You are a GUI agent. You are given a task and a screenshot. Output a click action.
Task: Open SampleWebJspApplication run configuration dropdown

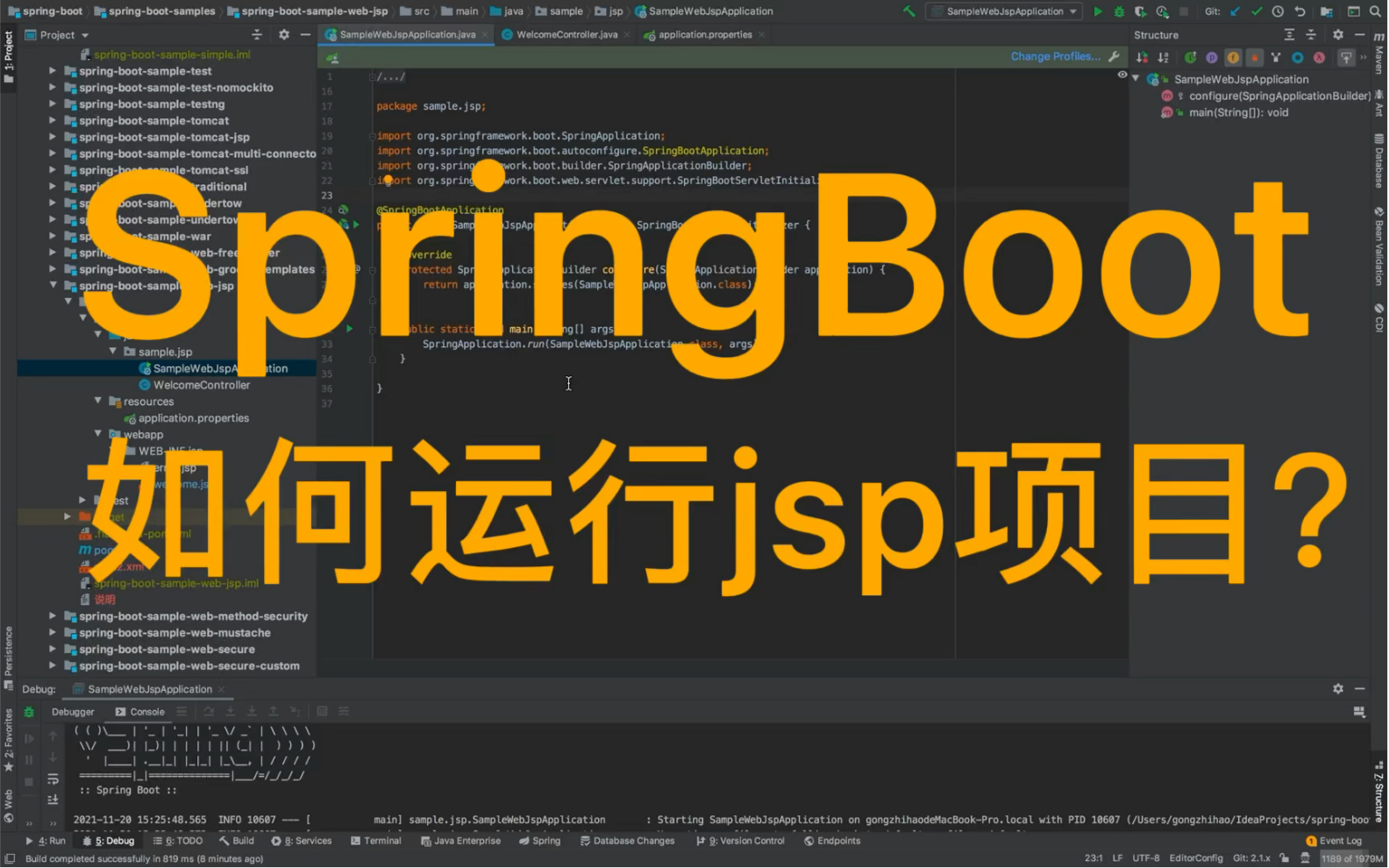coord(1005,11)
